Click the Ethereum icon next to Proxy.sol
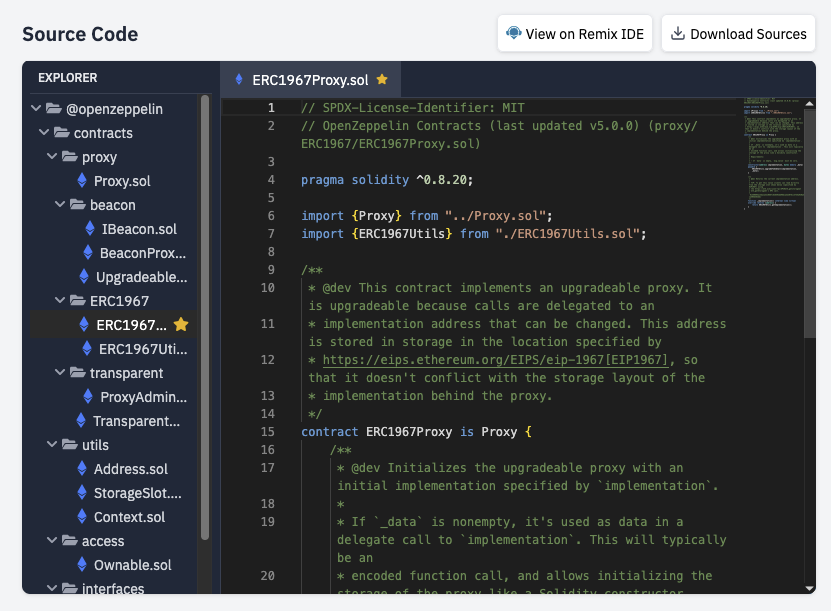 [x=82, y=181]
